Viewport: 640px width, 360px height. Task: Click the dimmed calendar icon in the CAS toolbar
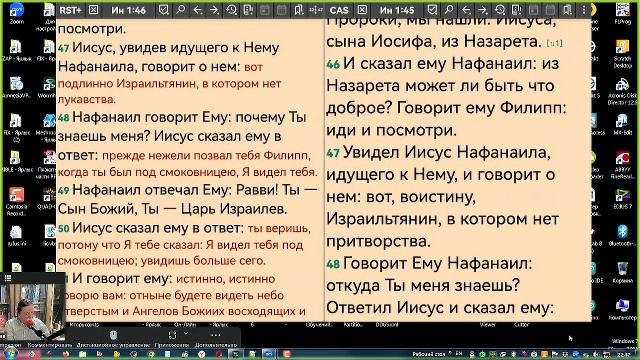click(x=550, y=10)
